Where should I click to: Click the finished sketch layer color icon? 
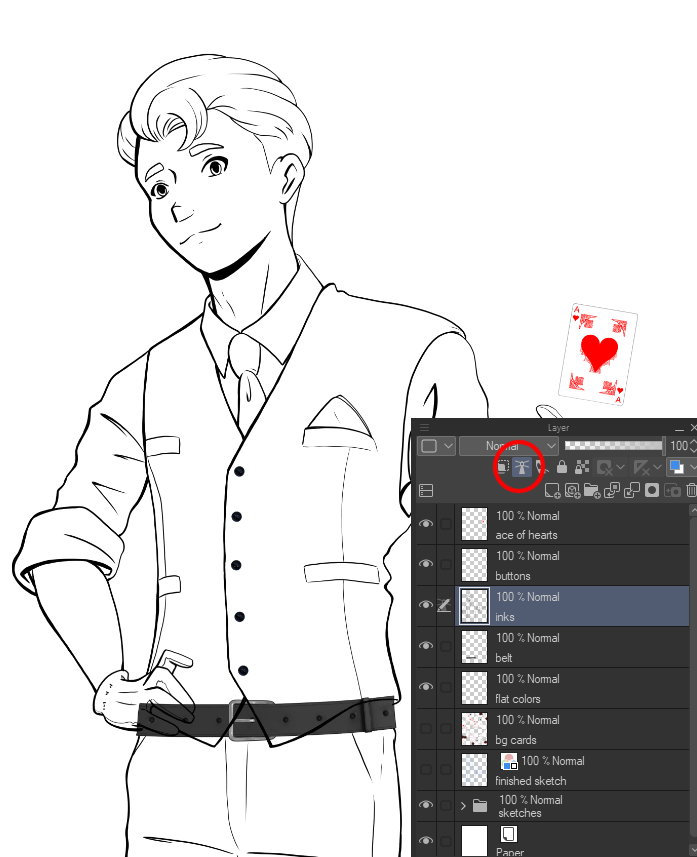point(509,761)
